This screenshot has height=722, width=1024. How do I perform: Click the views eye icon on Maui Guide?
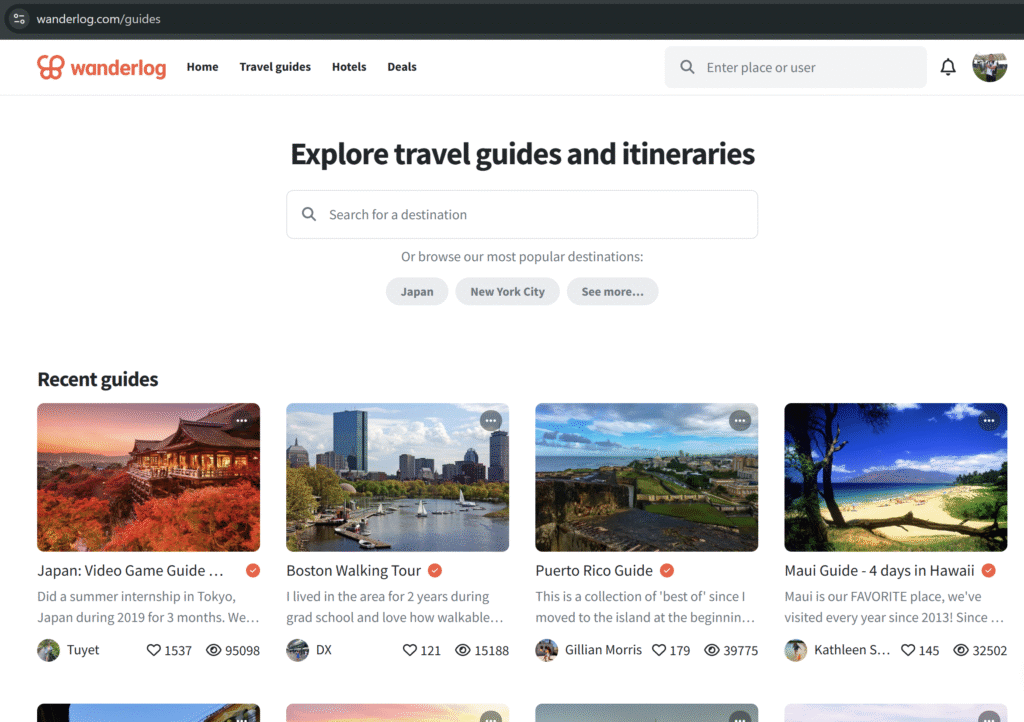click(x=961, y=650)
